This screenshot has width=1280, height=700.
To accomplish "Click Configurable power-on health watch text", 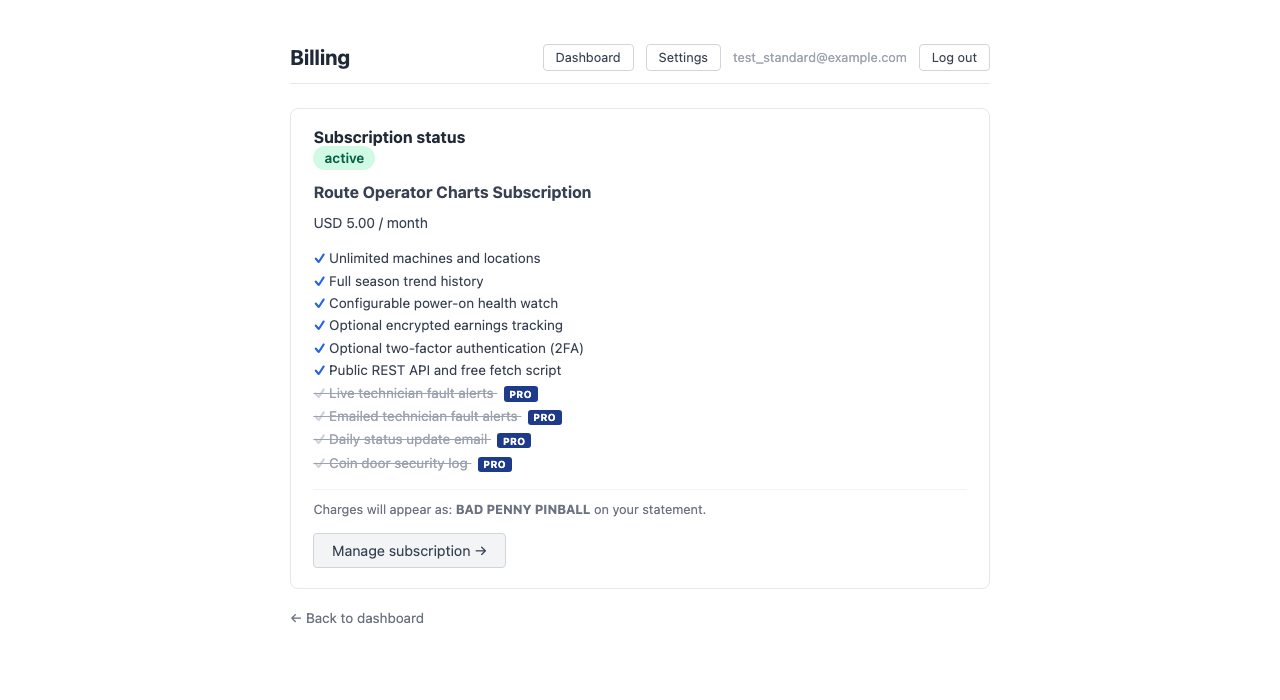I will [x=444, y=303].
